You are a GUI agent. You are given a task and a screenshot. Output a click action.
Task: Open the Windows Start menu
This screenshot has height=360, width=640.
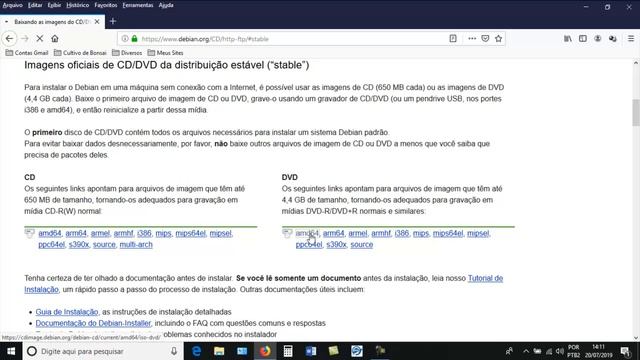[11, 351]
